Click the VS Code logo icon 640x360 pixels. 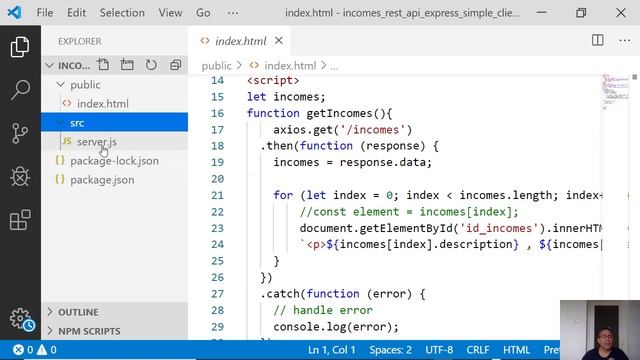click(x=14, y=13)
